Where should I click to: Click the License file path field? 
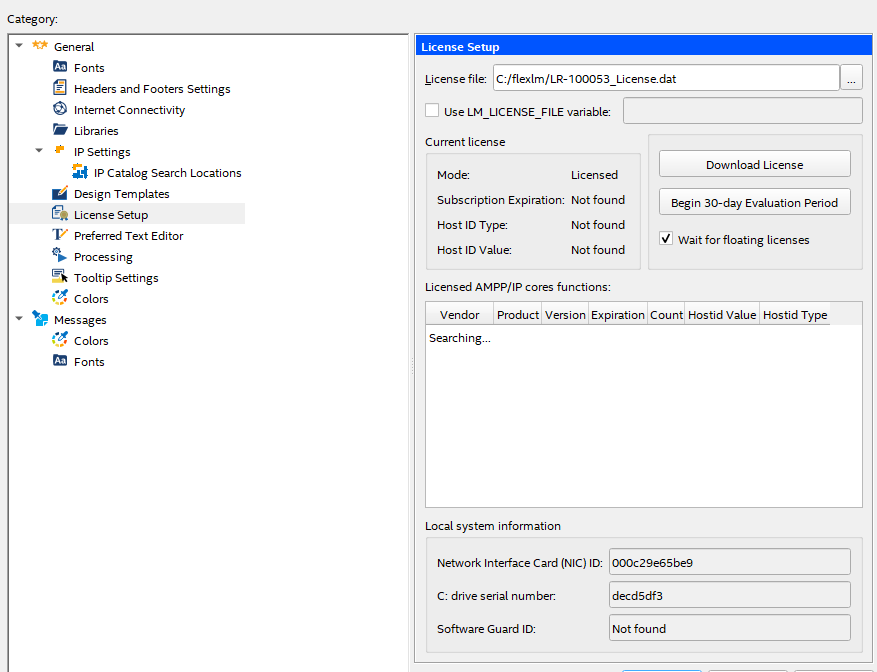(665, 78)
